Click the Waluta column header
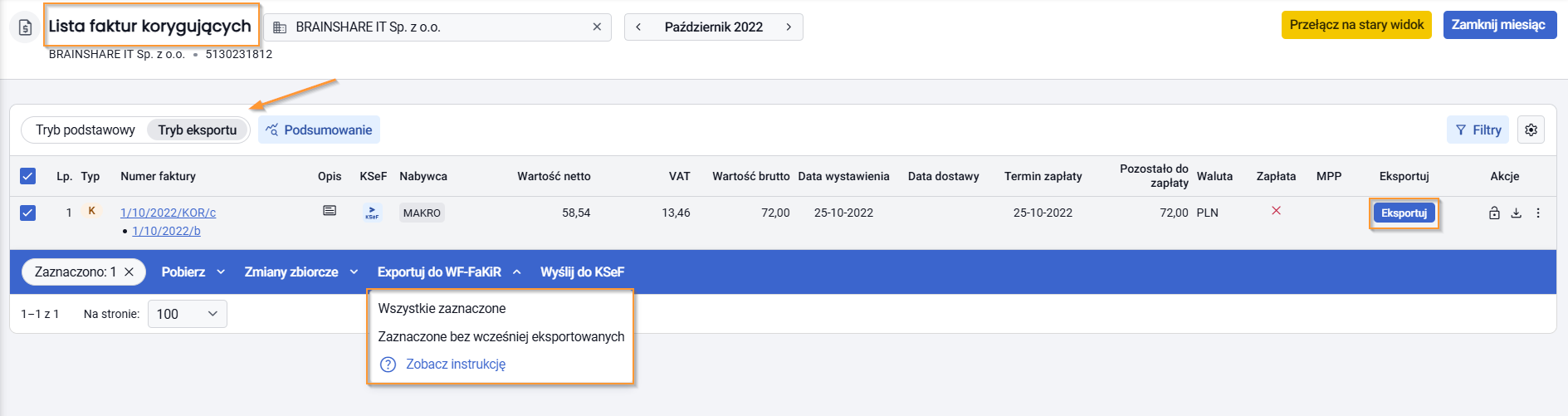This screenshot has height=416, width=1568. pyautogui.click(x=1214, y=176)
